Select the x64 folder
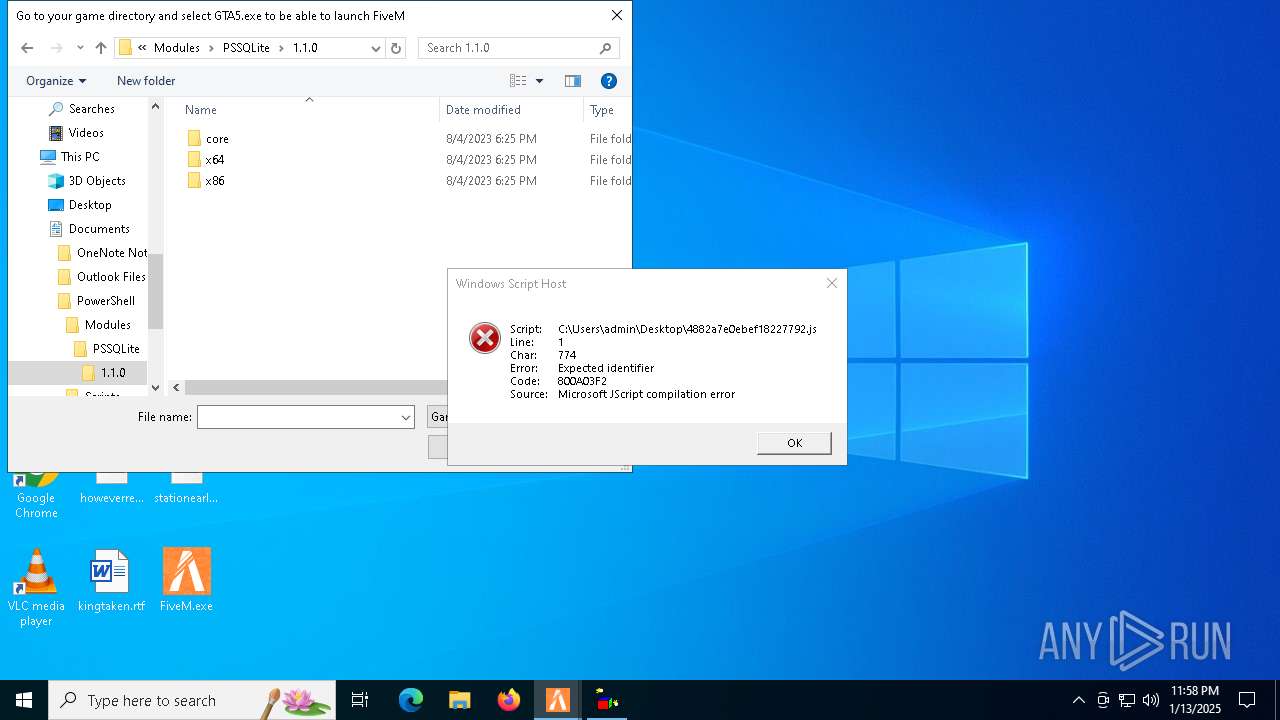 click(x=214, y=160)
